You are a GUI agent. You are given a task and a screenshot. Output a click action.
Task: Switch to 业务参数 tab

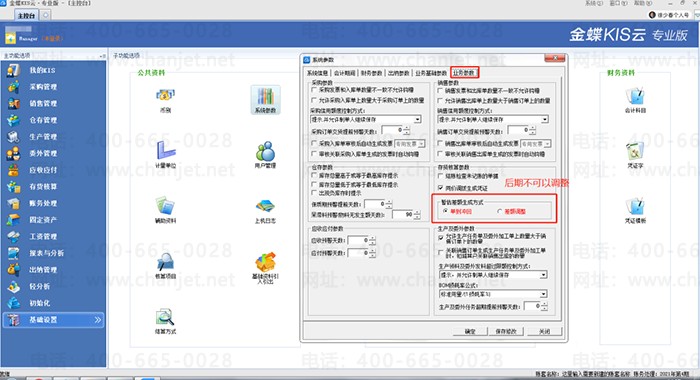pyautogui.click(x=464, y=73)
